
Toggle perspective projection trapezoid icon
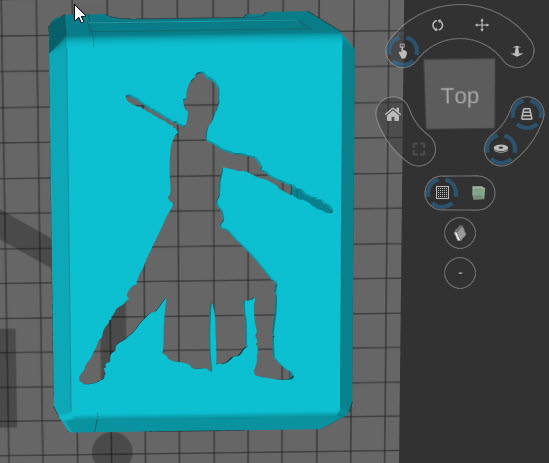[x=527, y=114]
